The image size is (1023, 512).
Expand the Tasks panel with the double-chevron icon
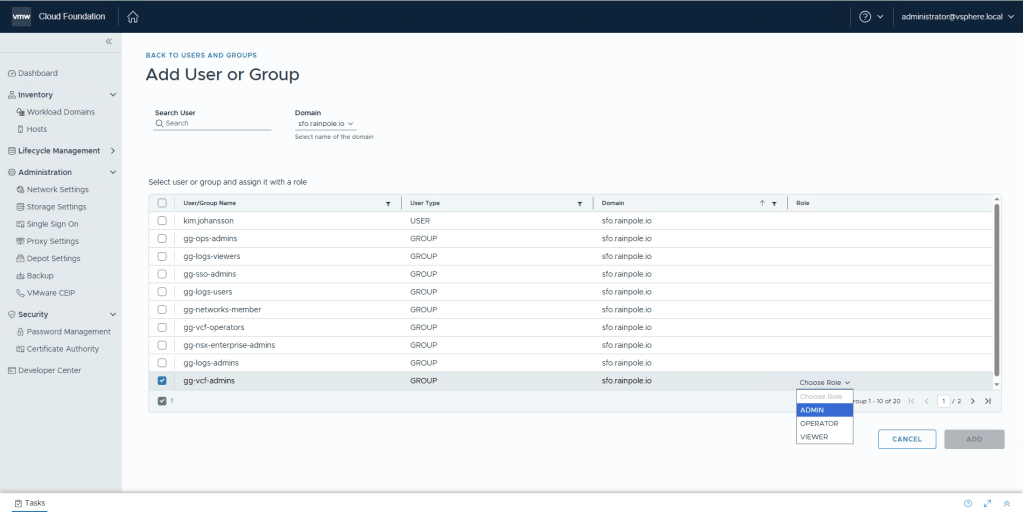click(1006, 503)
